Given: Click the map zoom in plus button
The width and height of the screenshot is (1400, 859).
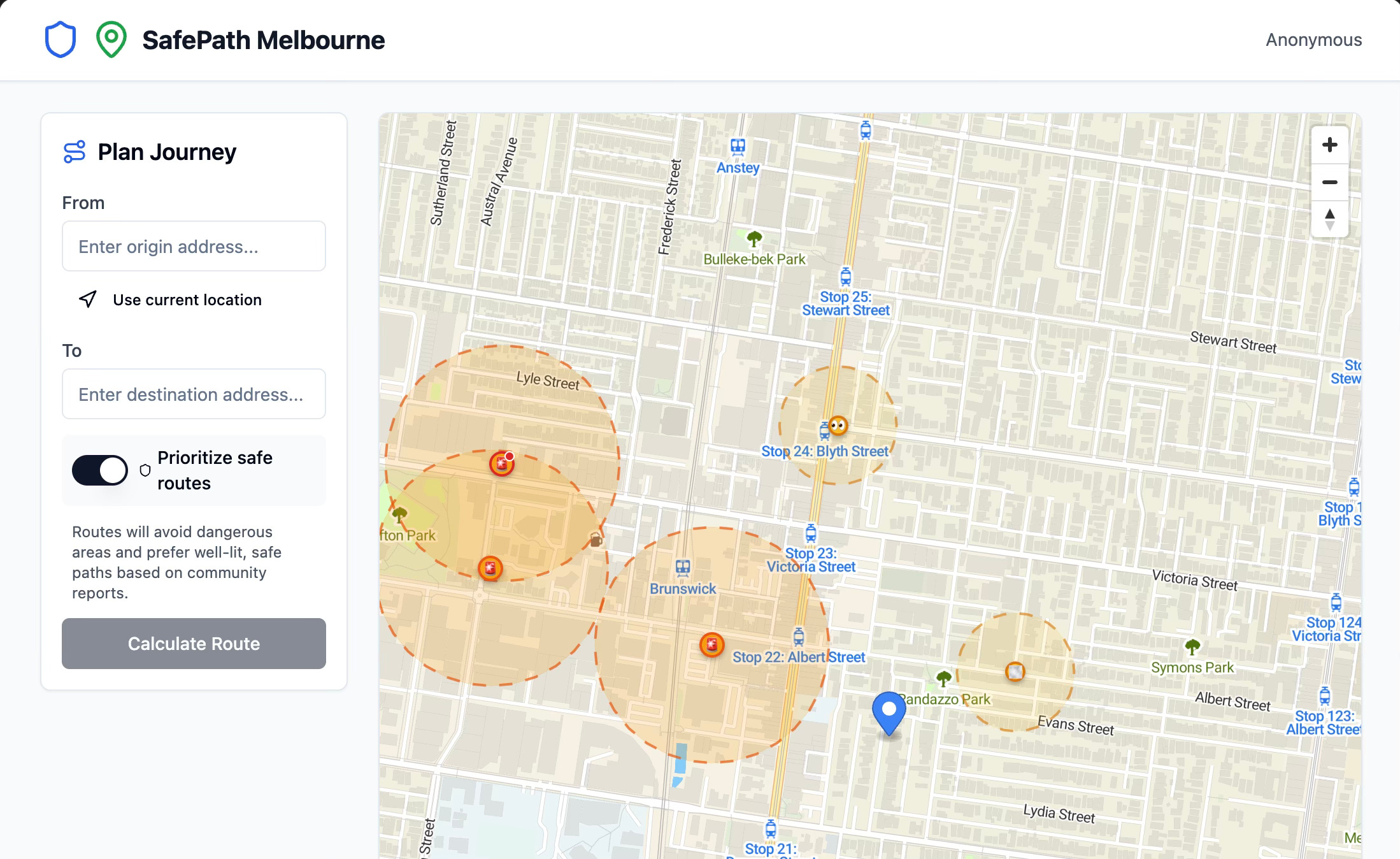Looking at the screenshot, I should (x=1329, y=145).
